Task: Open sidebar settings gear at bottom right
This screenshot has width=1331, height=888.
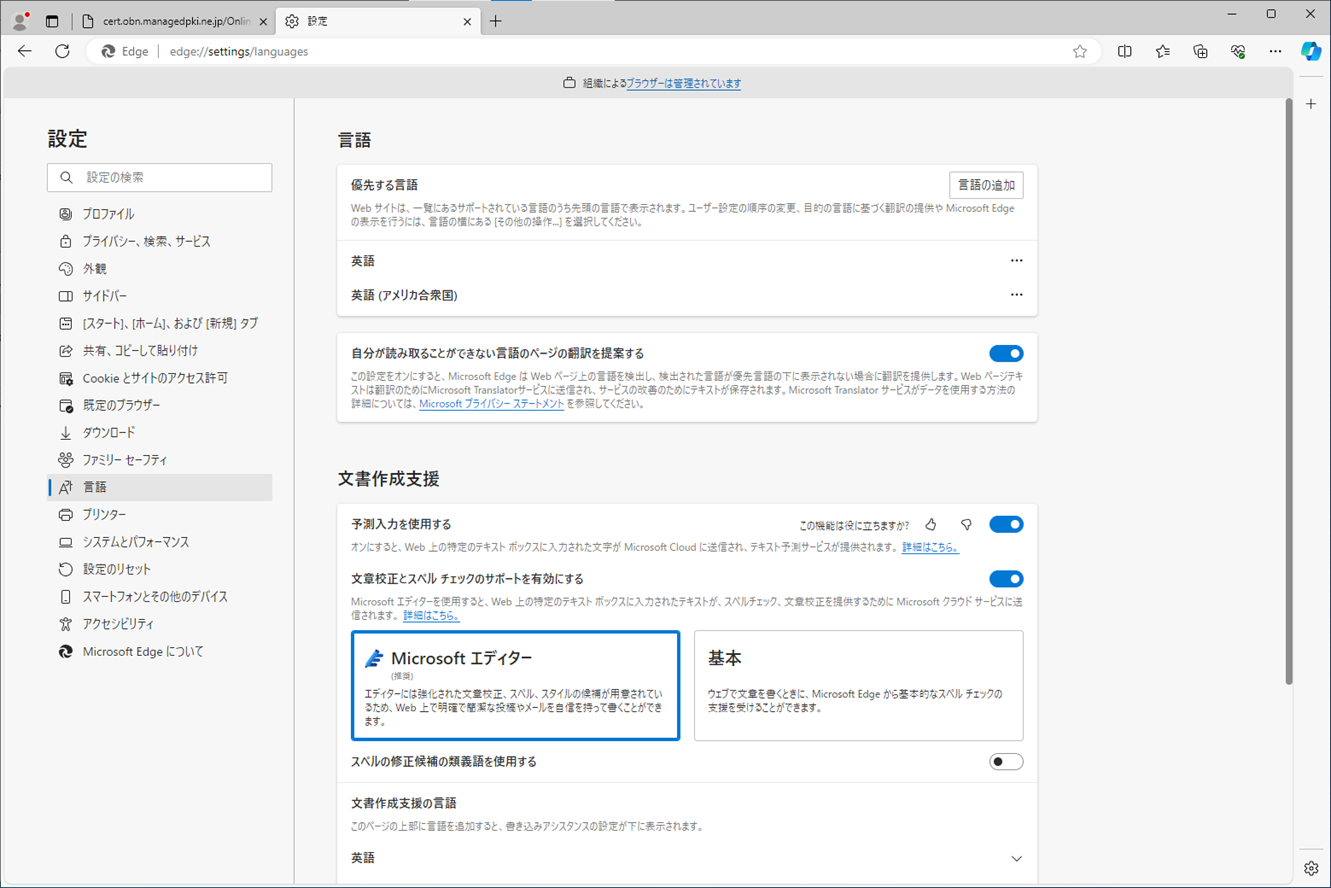Action: point(1311,868)
